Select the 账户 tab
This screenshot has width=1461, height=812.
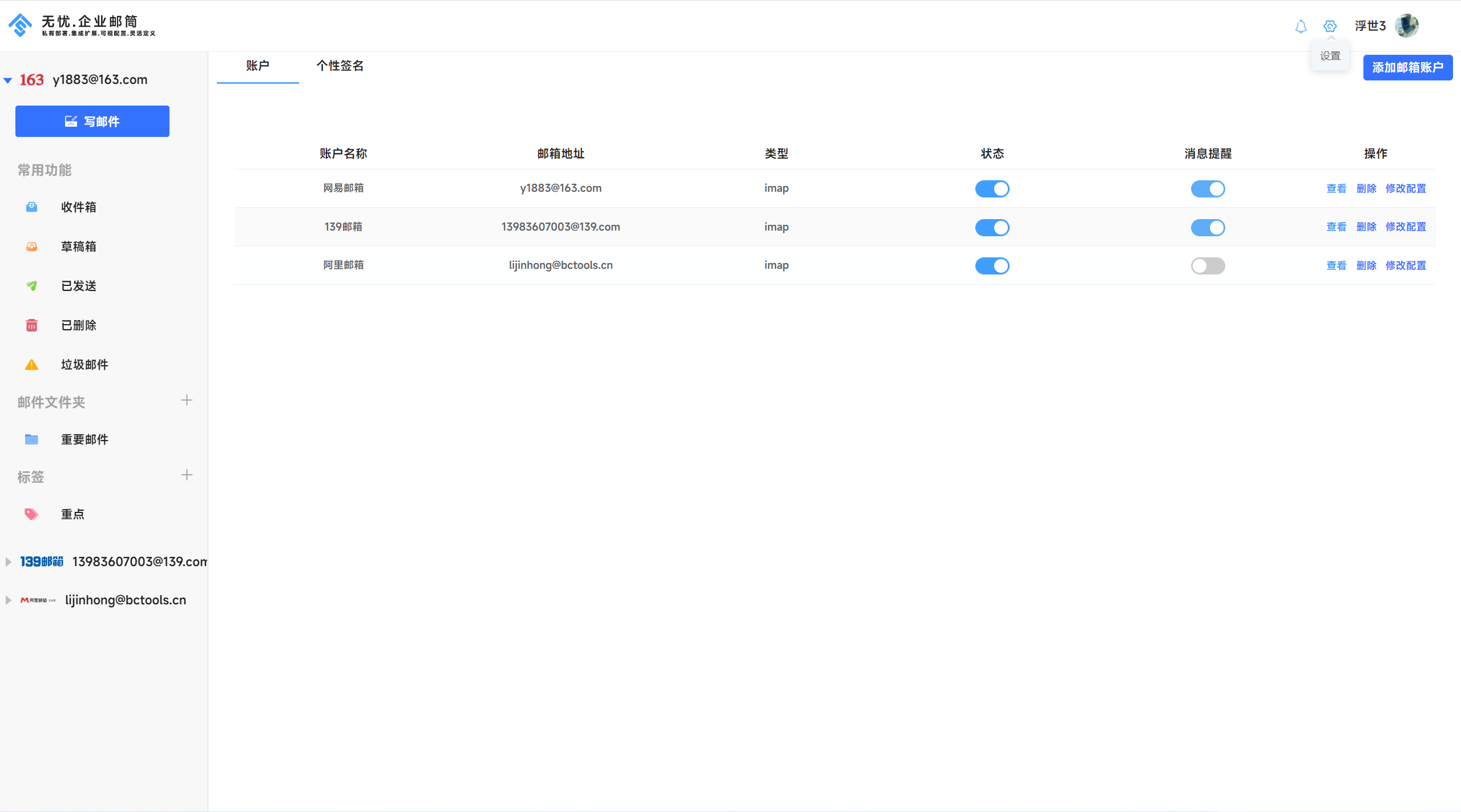pyautogui.click(x=257, y=66)
